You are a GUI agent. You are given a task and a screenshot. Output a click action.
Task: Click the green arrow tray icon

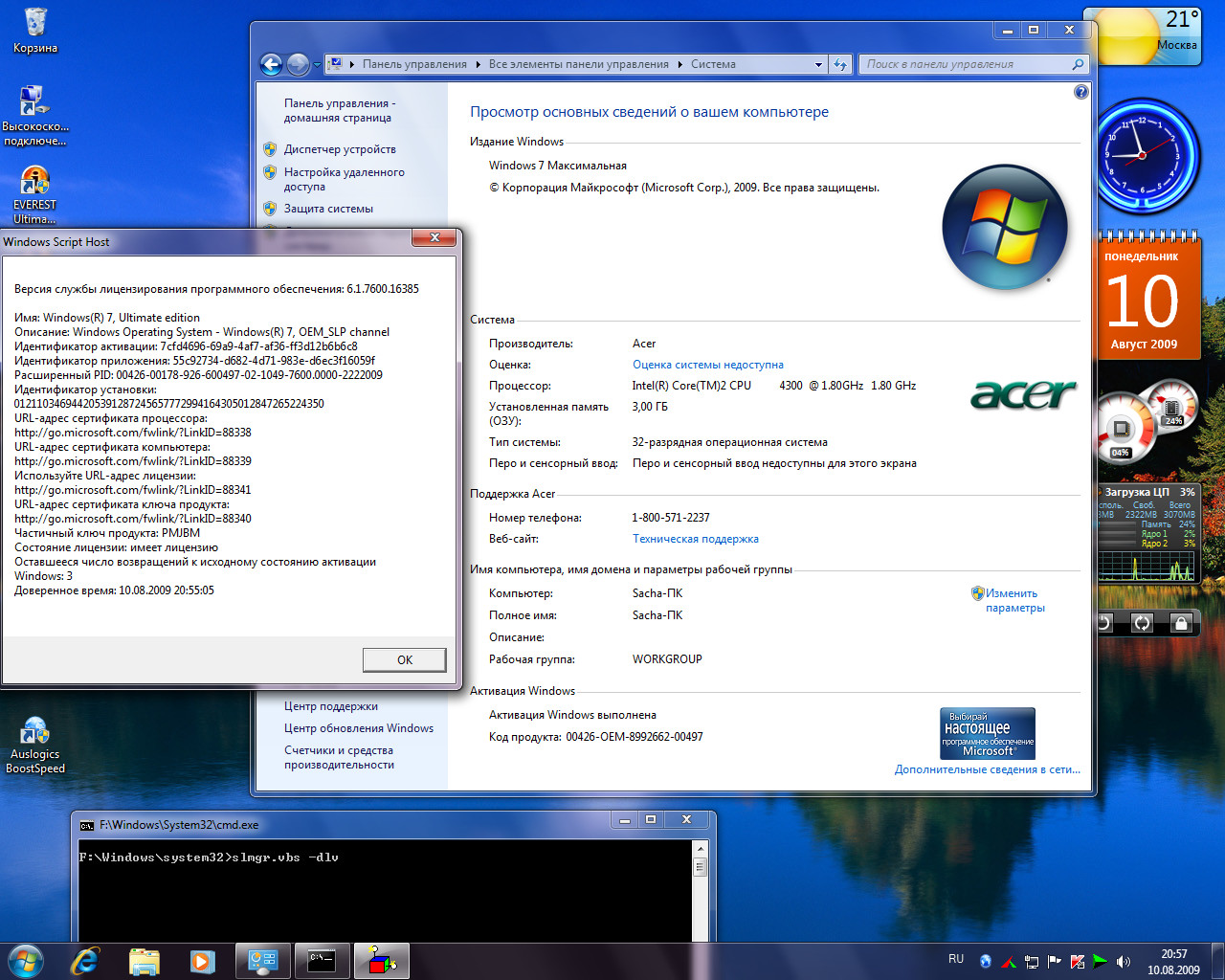pos(1101,961)
